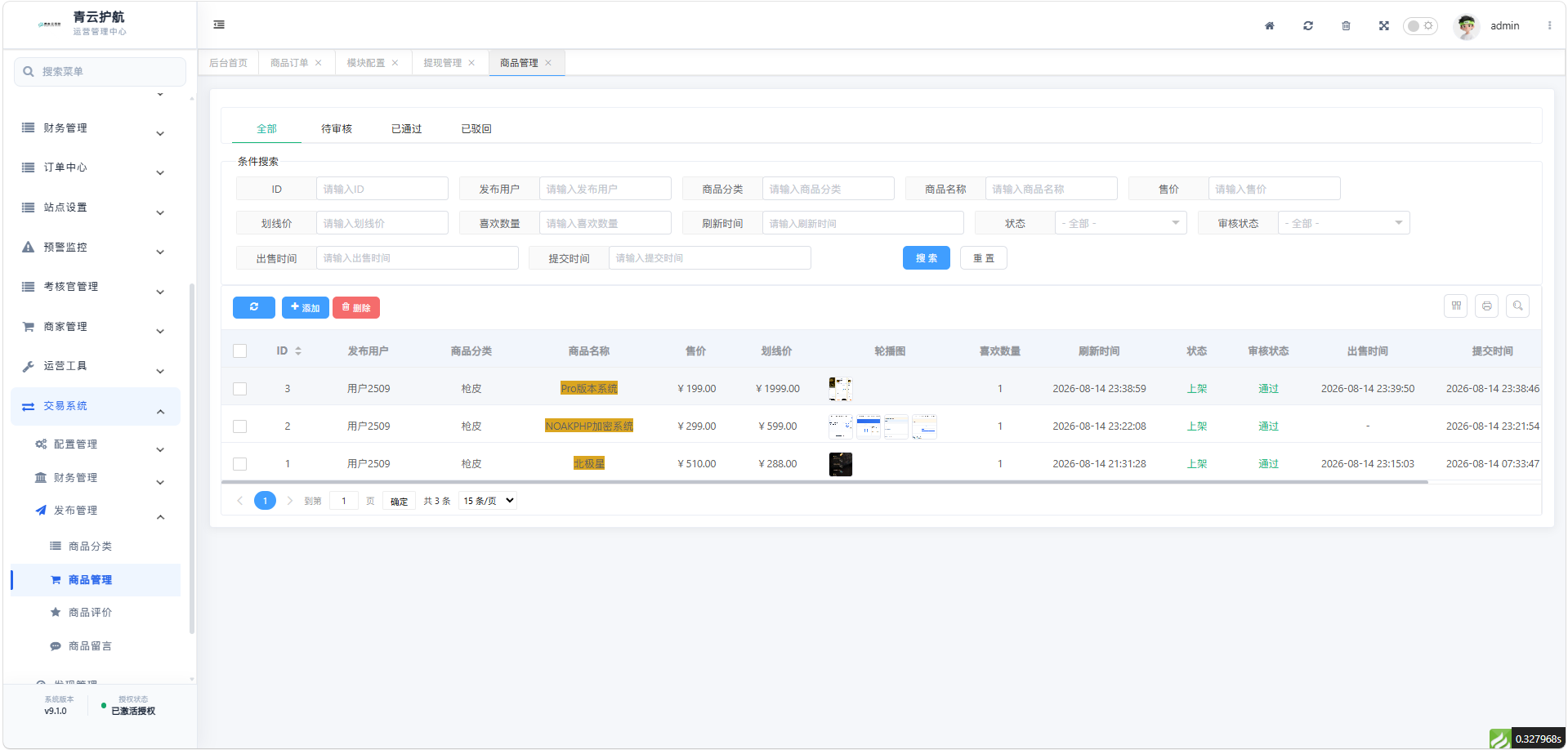
Task: Click the blue table refresh button
Action: click(x=254, y=307)
